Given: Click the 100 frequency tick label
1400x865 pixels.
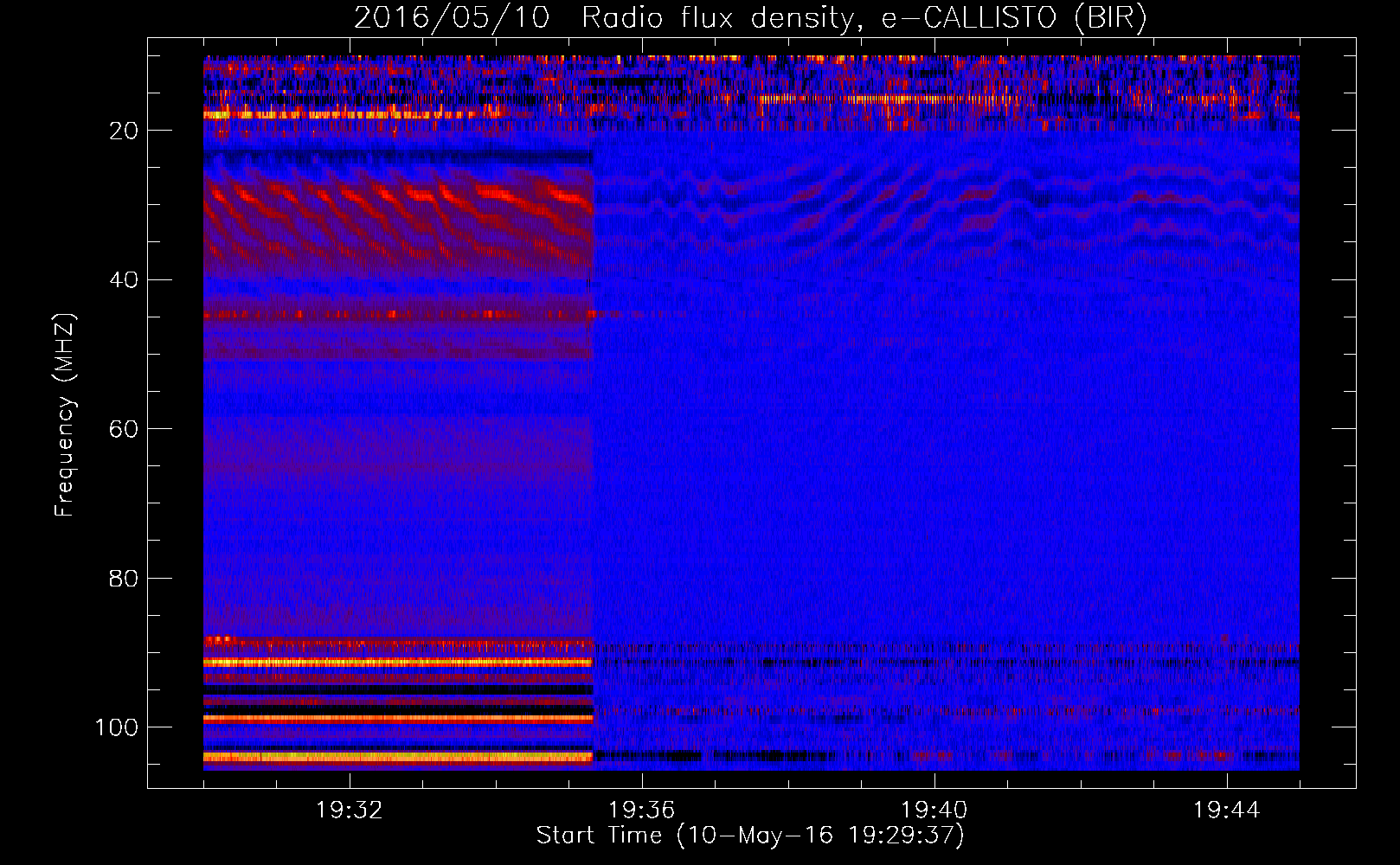Looking at the screenshot, I should pyautogui.click(x=117, y=727).
